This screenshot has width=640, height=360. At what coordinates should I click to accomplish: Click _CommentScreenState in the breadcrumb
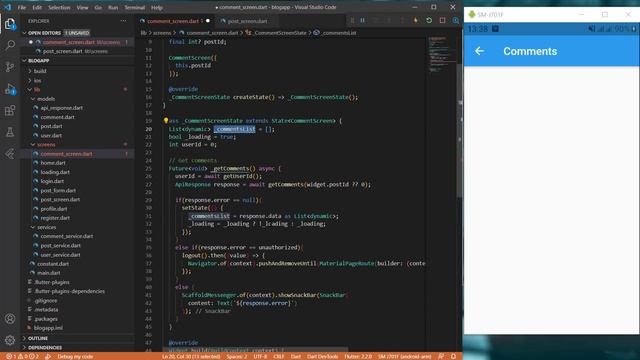pyautogui.click(x=280, y=33)
